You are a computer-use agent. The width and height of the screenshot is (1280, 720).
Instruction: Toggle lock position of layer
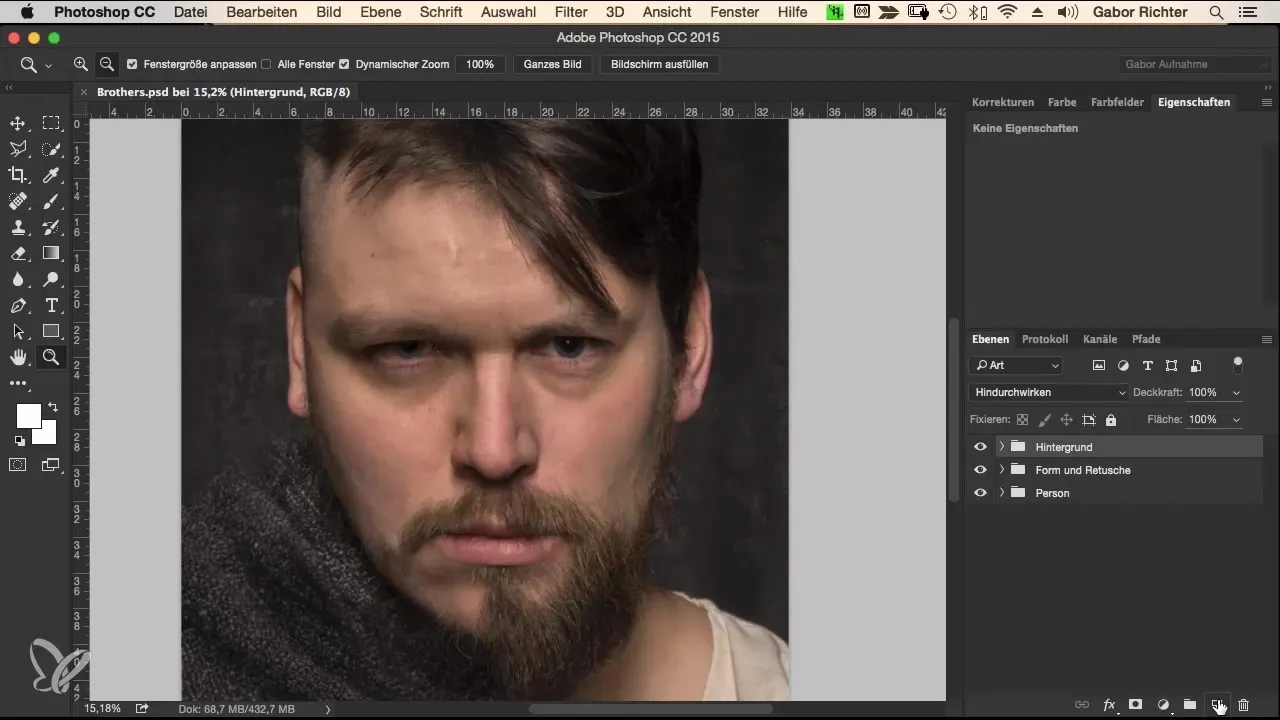point(1066,420)
